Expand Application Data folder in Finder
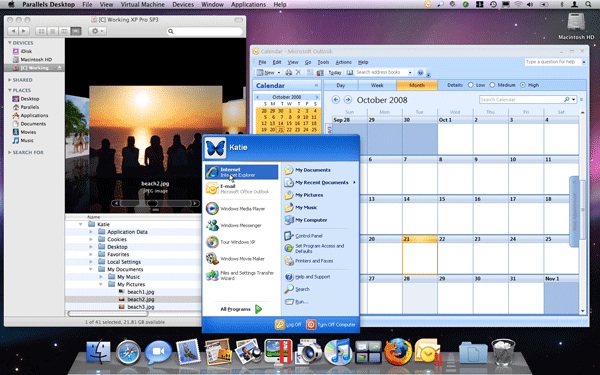The width and height of the screenshot is (600, 375). coord(91,232)
